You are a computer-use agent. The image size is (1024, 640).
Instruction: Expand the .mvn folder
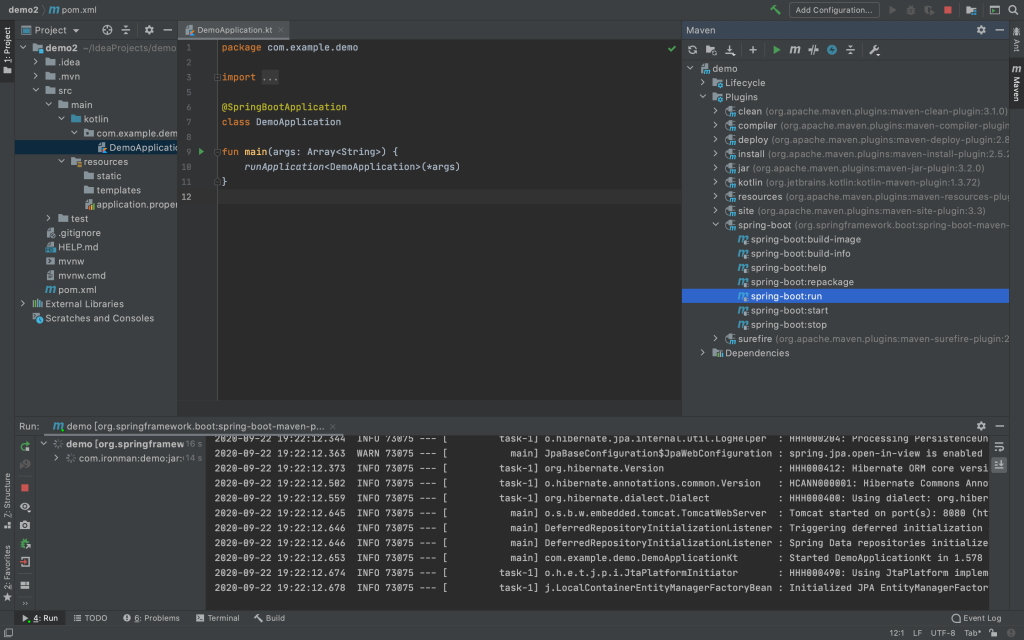pyautogui.click(x=36, y=76)
